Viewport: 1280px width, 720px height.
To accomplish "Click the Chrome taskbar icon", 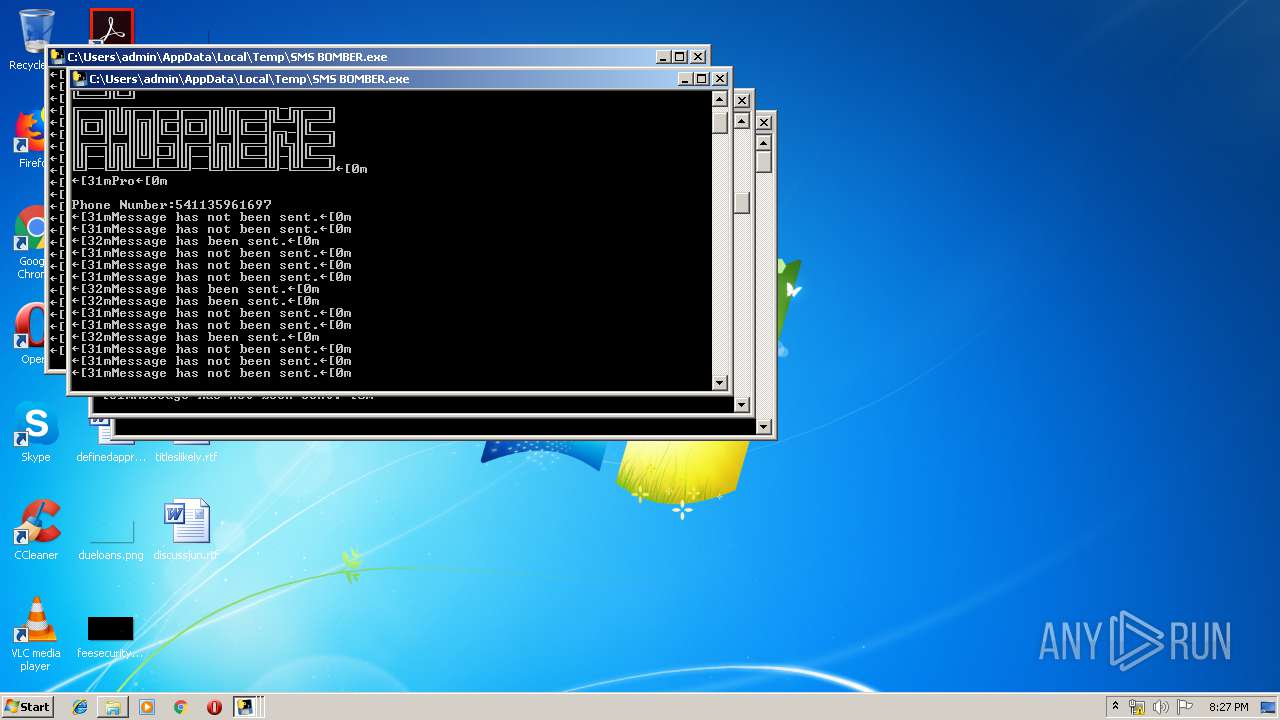I will tap(181, 707).
